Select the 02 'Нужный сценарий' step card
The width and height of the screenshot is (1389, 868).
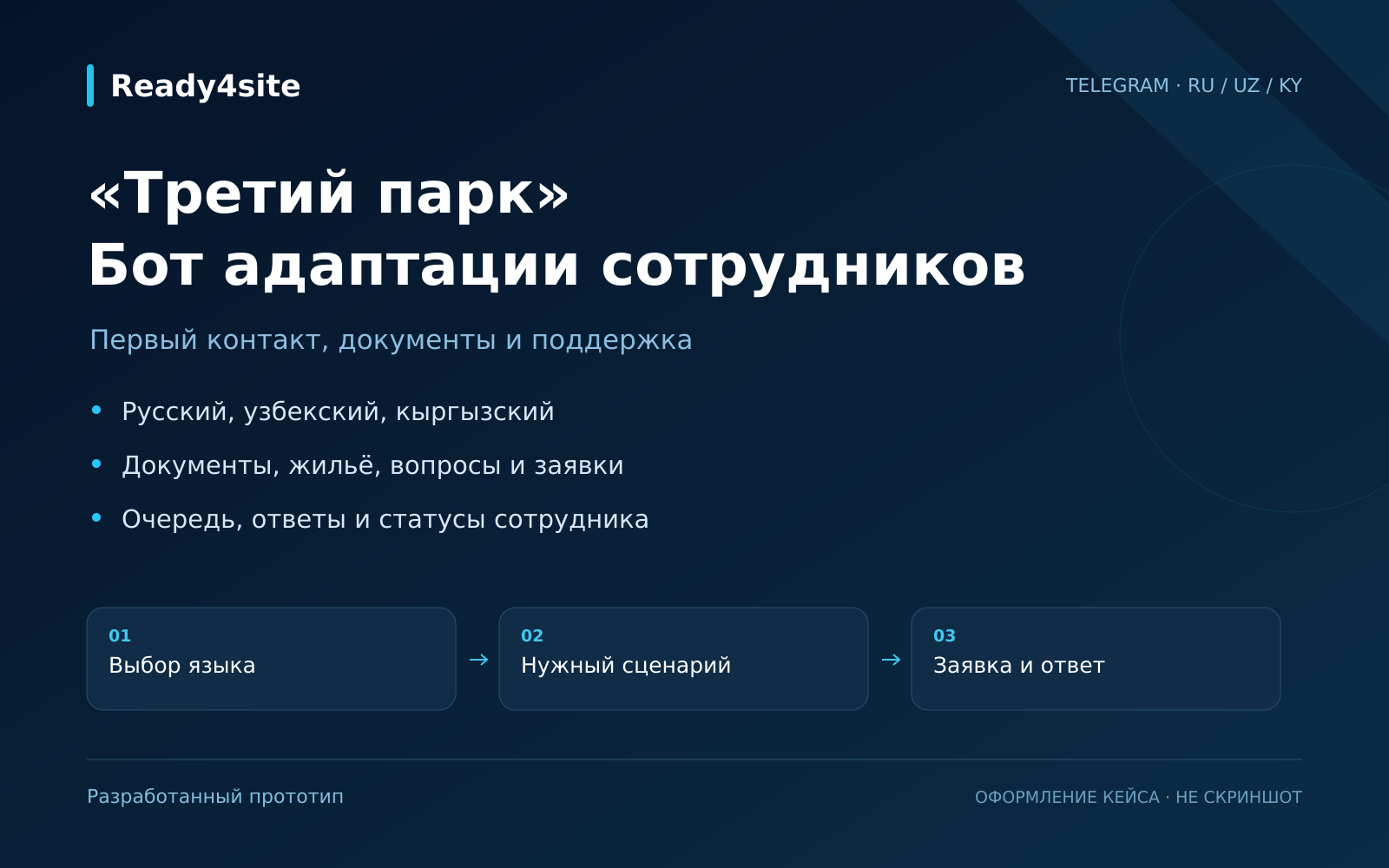pos(683,659)
